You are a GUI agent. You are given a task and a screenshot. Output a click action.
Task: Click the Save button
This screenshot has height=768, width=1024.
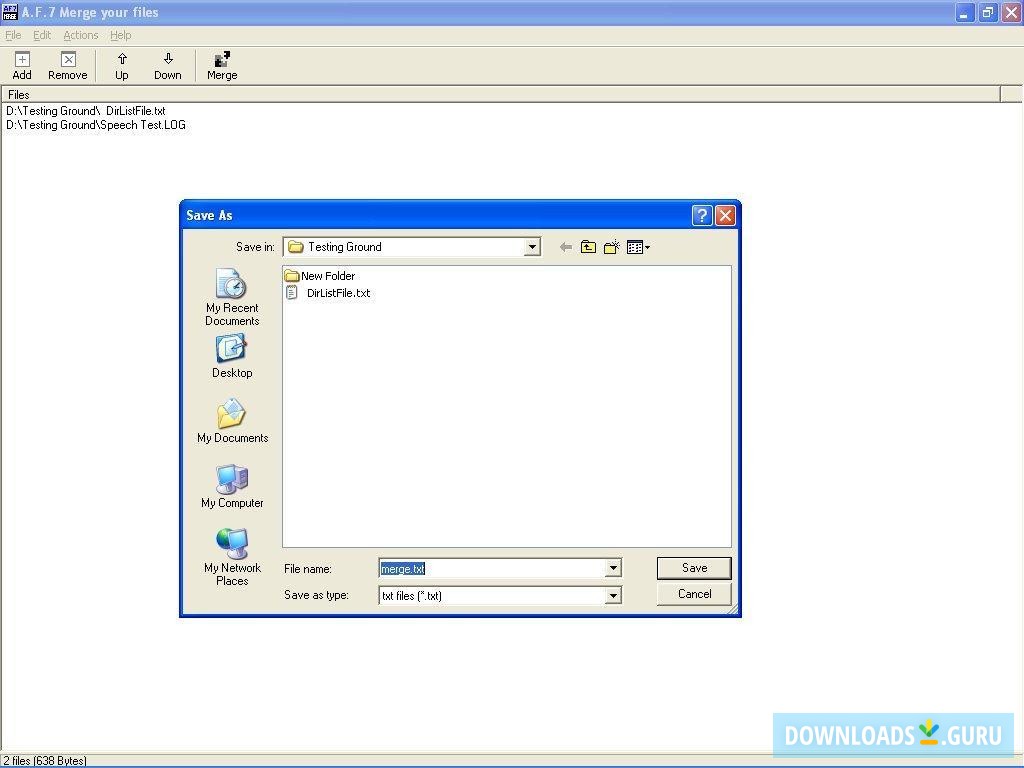pos(694,567)
